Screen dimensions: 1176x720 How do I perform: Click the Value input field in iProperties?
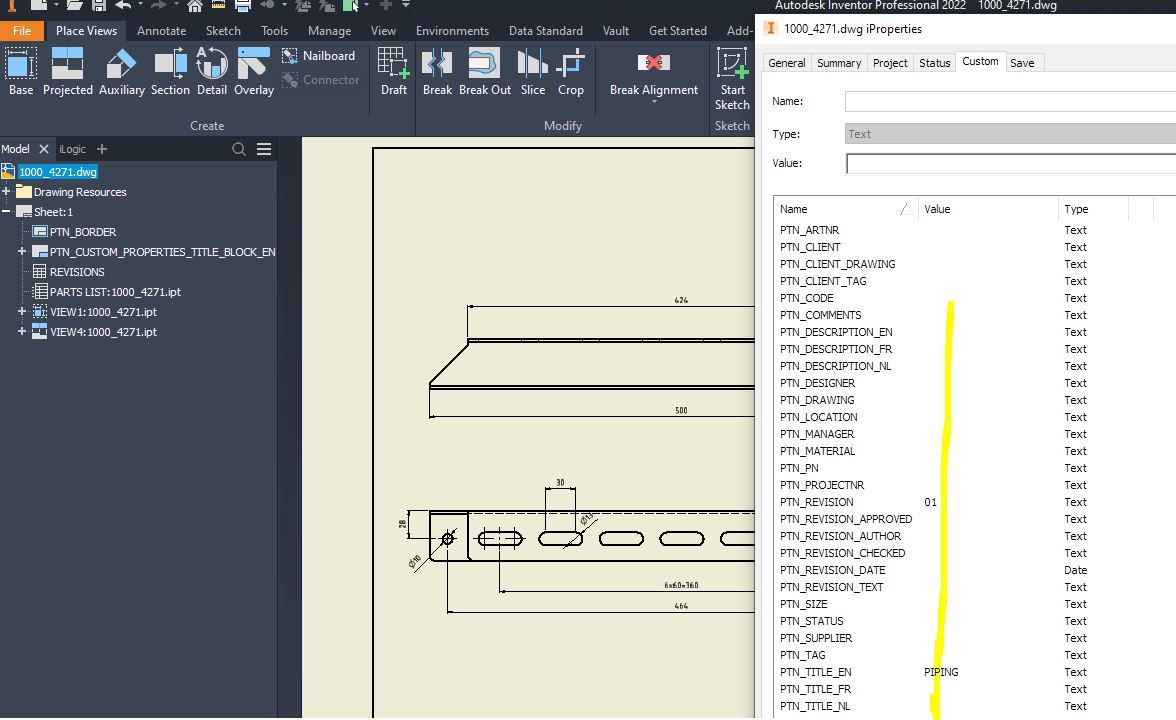(x=1010, y=164)
